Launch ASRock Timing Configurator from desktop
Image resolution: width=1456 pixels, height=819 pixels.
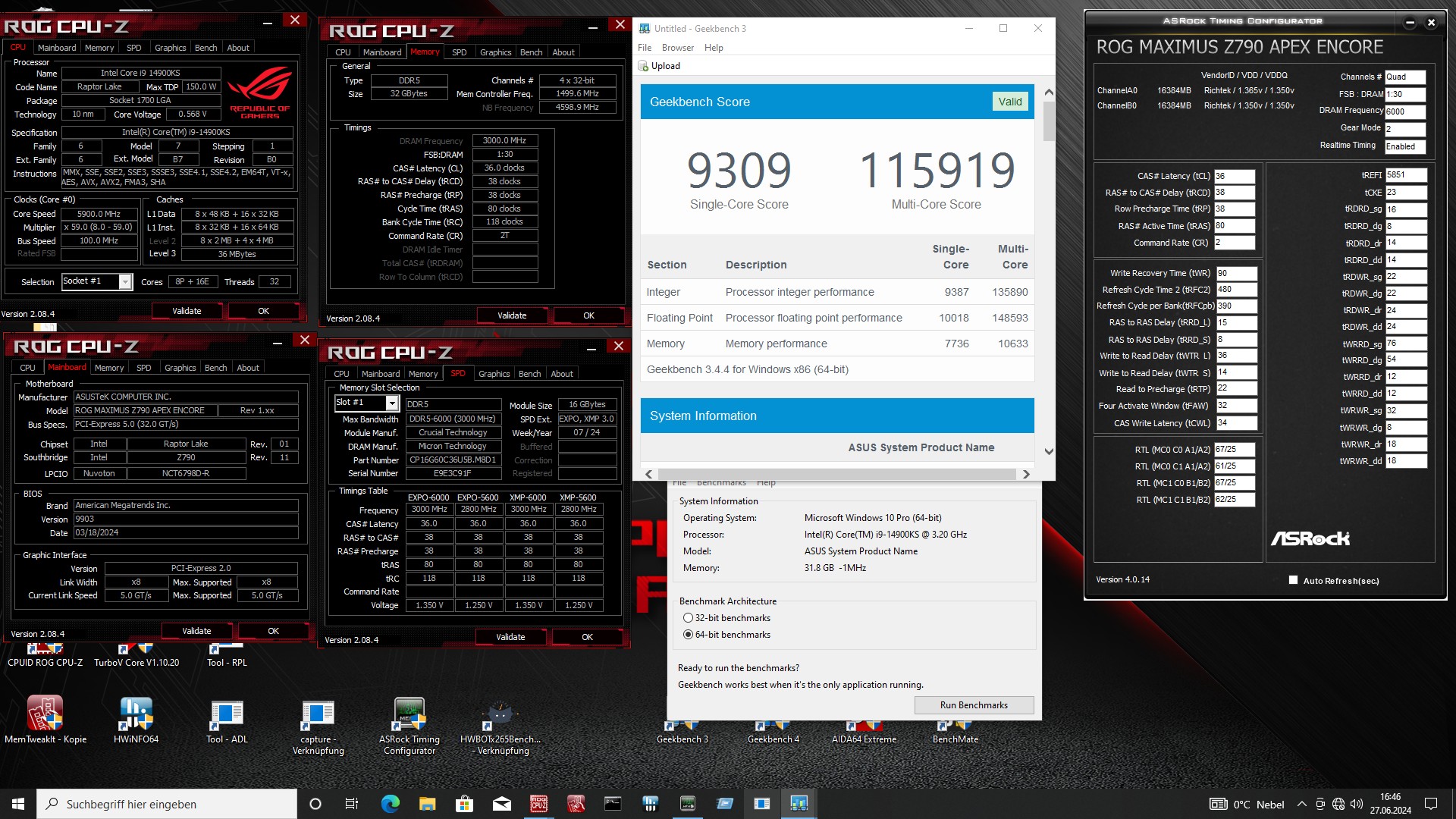409,725
